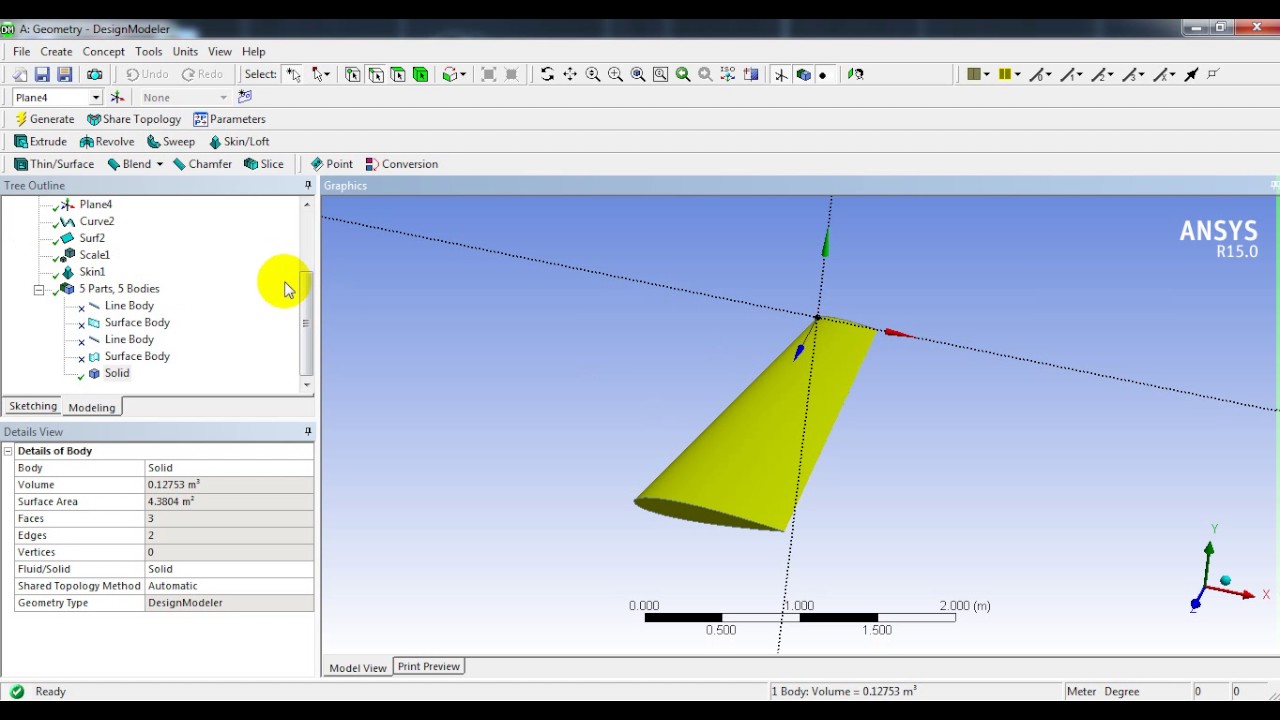The width and height of the screenshot is (1280, 720).
Task: Click the grayed-out Undo button
Action: (147, 74)
